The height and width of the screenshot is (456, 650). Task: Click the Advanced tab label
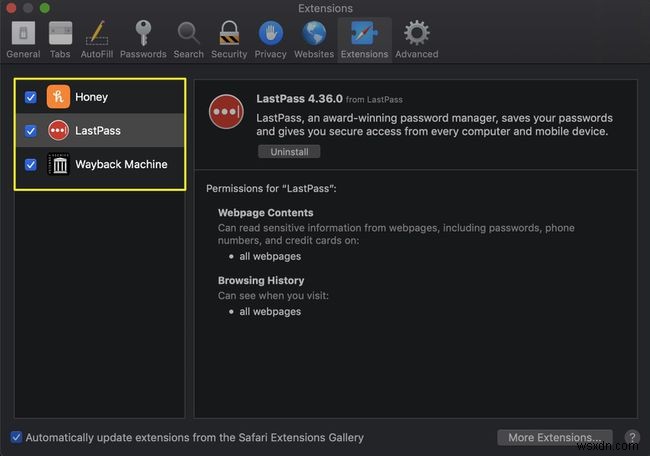(417, 54)
